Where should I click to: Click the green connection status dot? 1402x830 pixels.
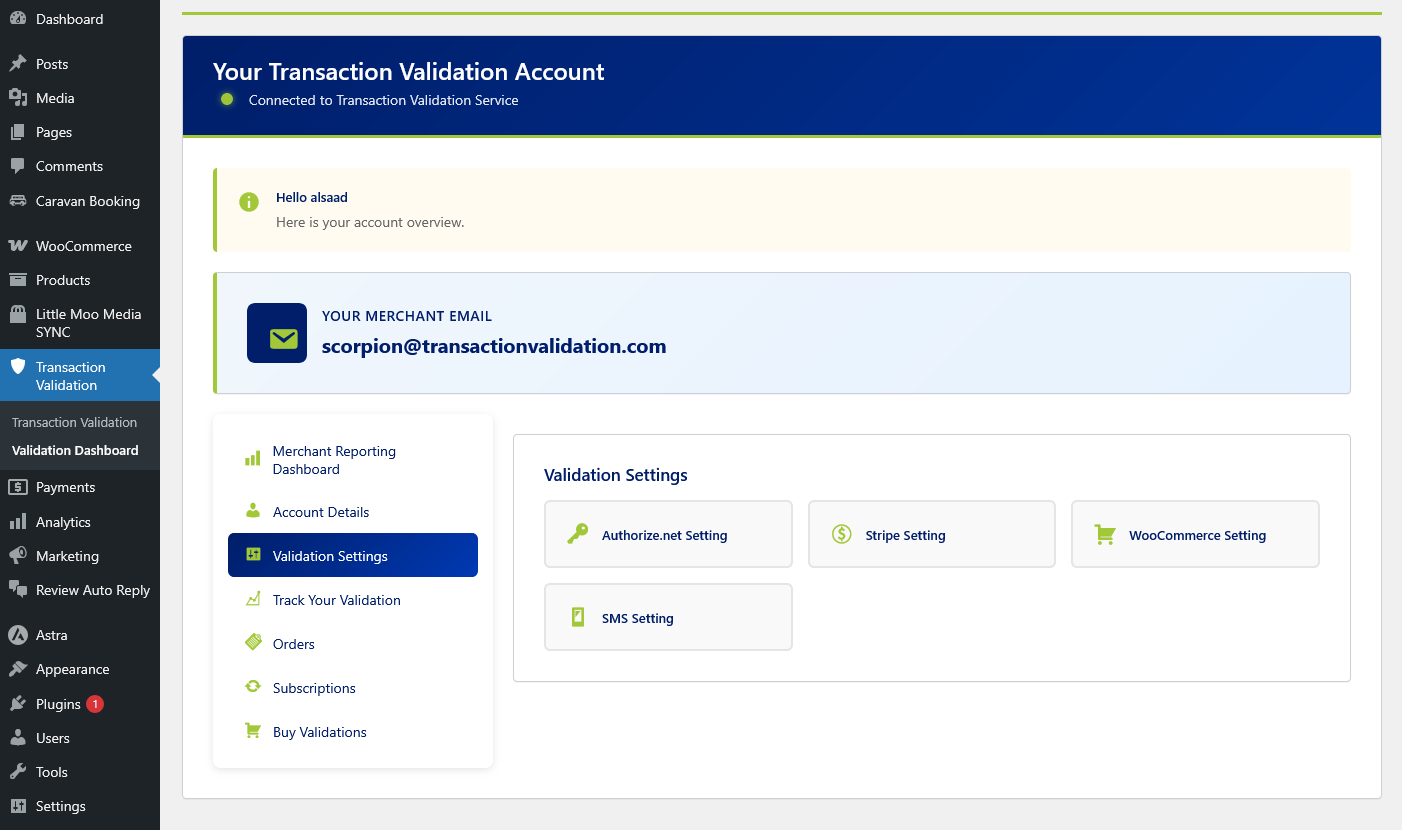tap(227, 99)
